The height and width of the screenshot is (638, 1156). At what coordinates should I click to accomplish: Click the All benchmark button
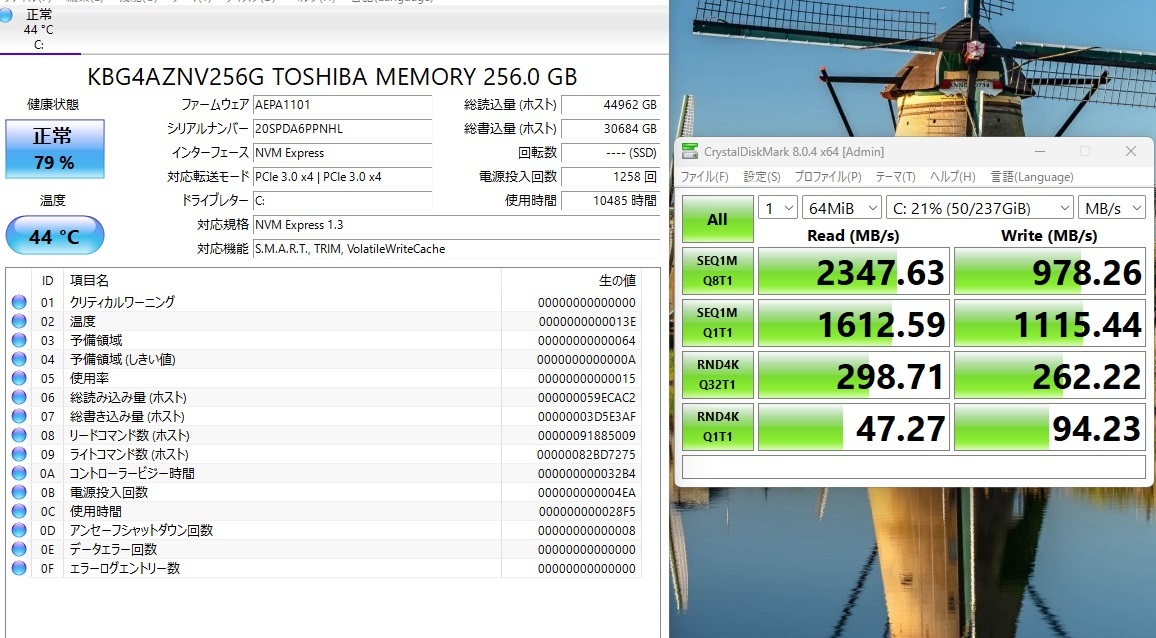point(717,220)
